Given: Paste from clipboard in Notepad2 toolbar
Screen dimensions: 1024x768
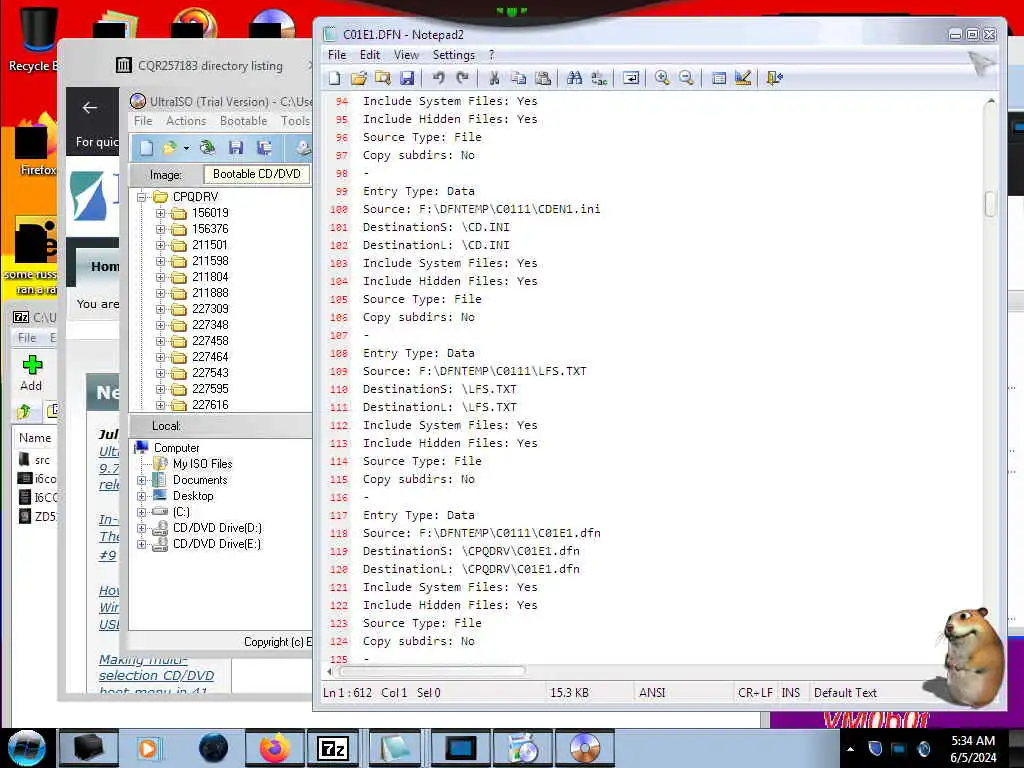Looking at the screenshot, I should click(x=543, y=78).
